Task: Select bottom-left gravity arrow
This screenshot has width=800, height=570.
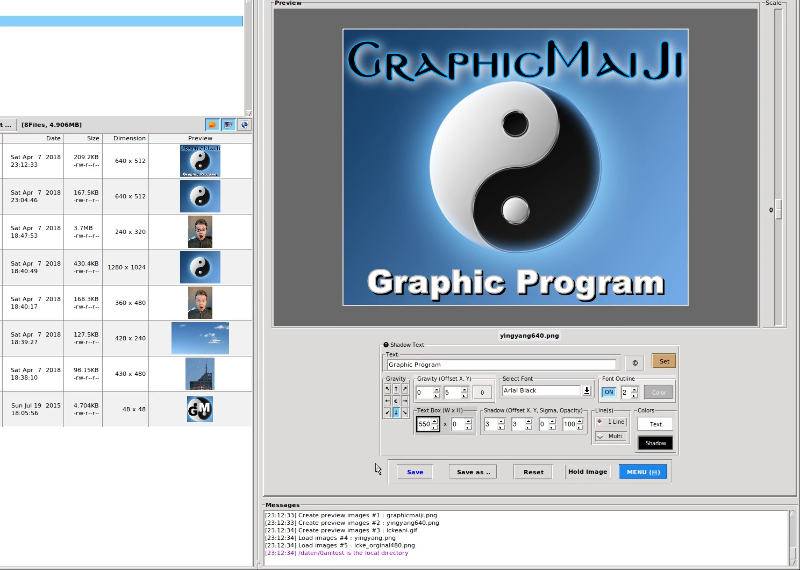Action: tap(387, 413)
